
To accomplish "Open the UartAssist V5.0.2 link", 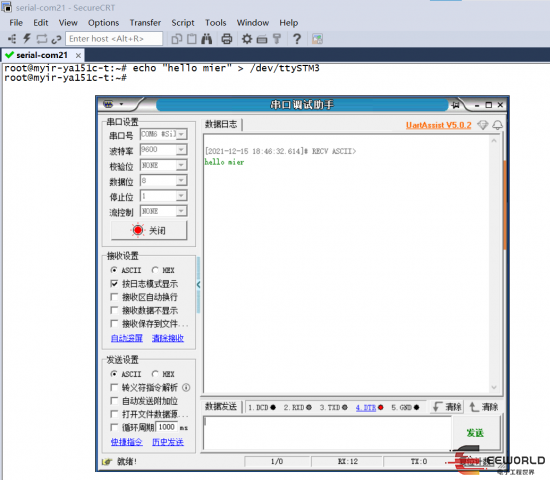I will coord(438,125).
